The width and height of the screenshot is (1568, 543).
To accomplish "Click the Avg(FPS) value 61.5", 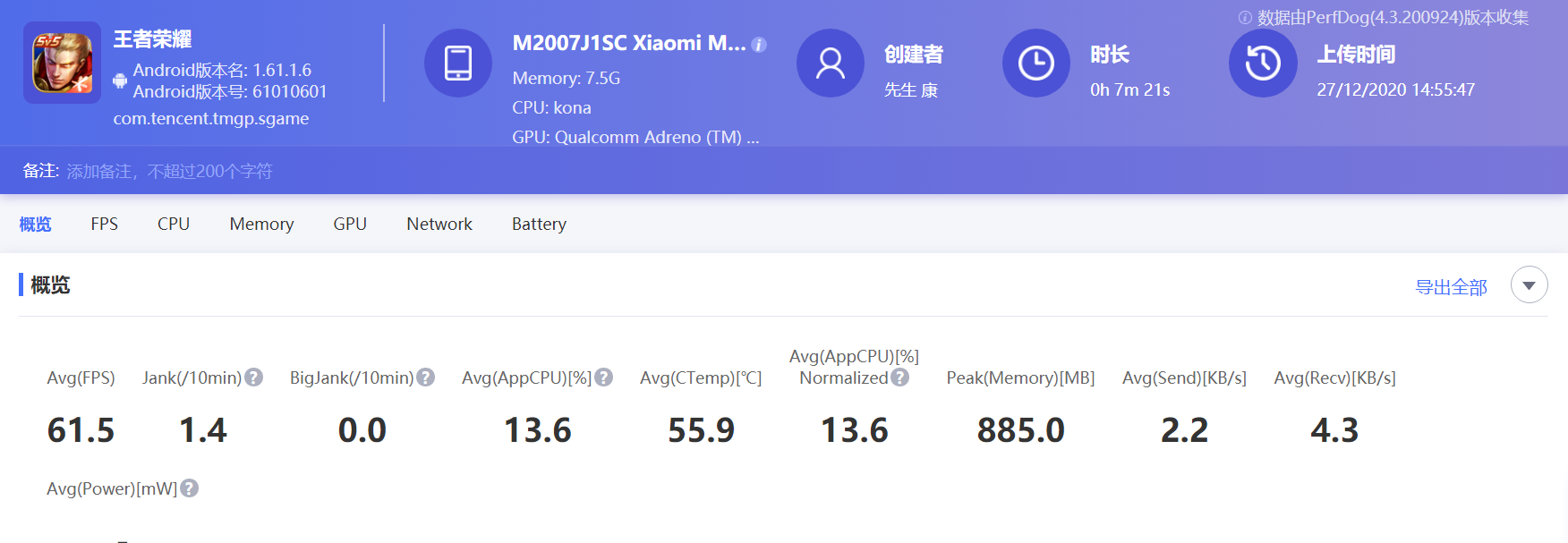I will pyautogui.click(x=81, y=430).
